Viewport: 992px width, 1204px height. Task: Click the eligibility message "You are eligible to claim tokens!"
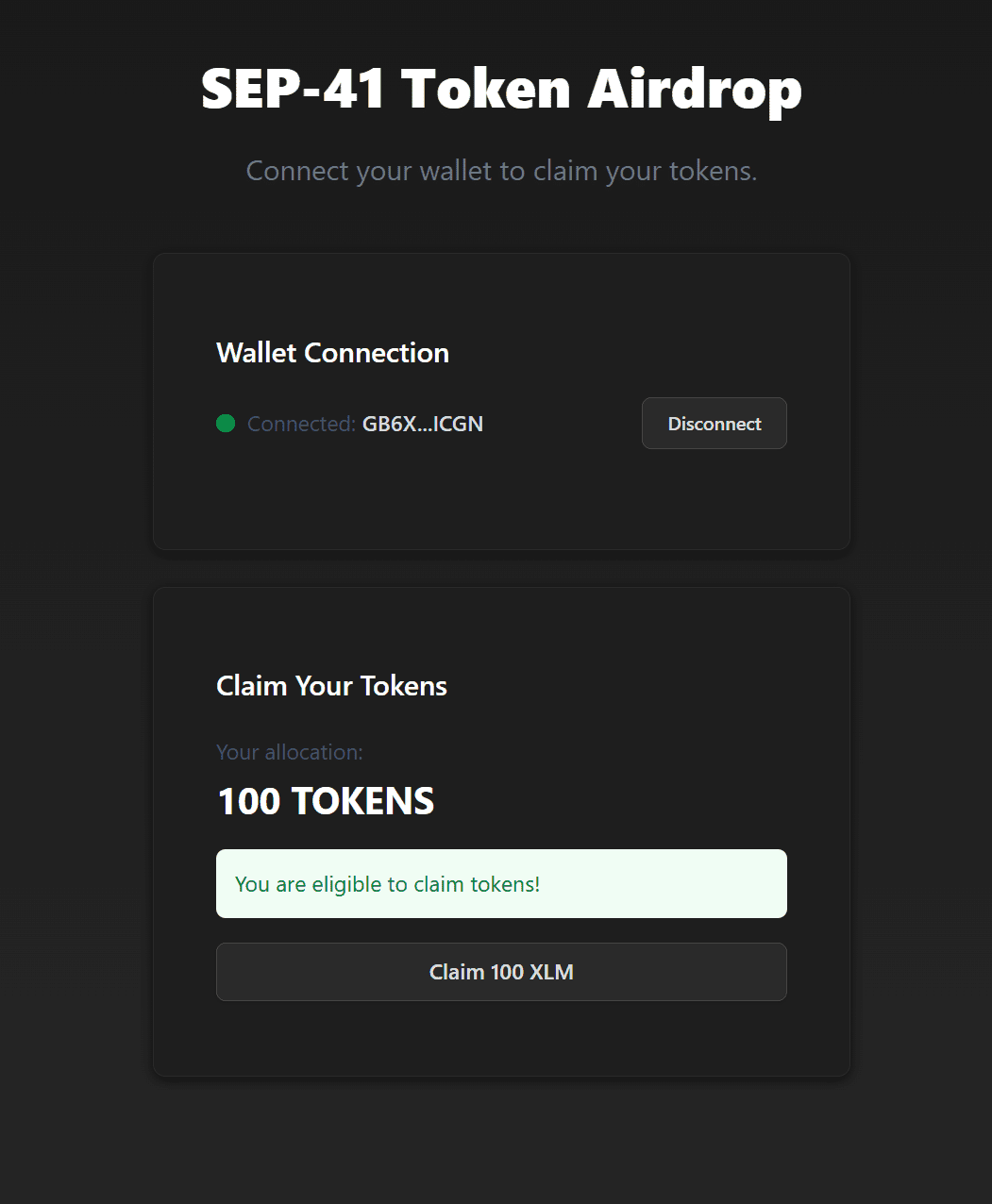pyautogui.click(x=387, y=884)
